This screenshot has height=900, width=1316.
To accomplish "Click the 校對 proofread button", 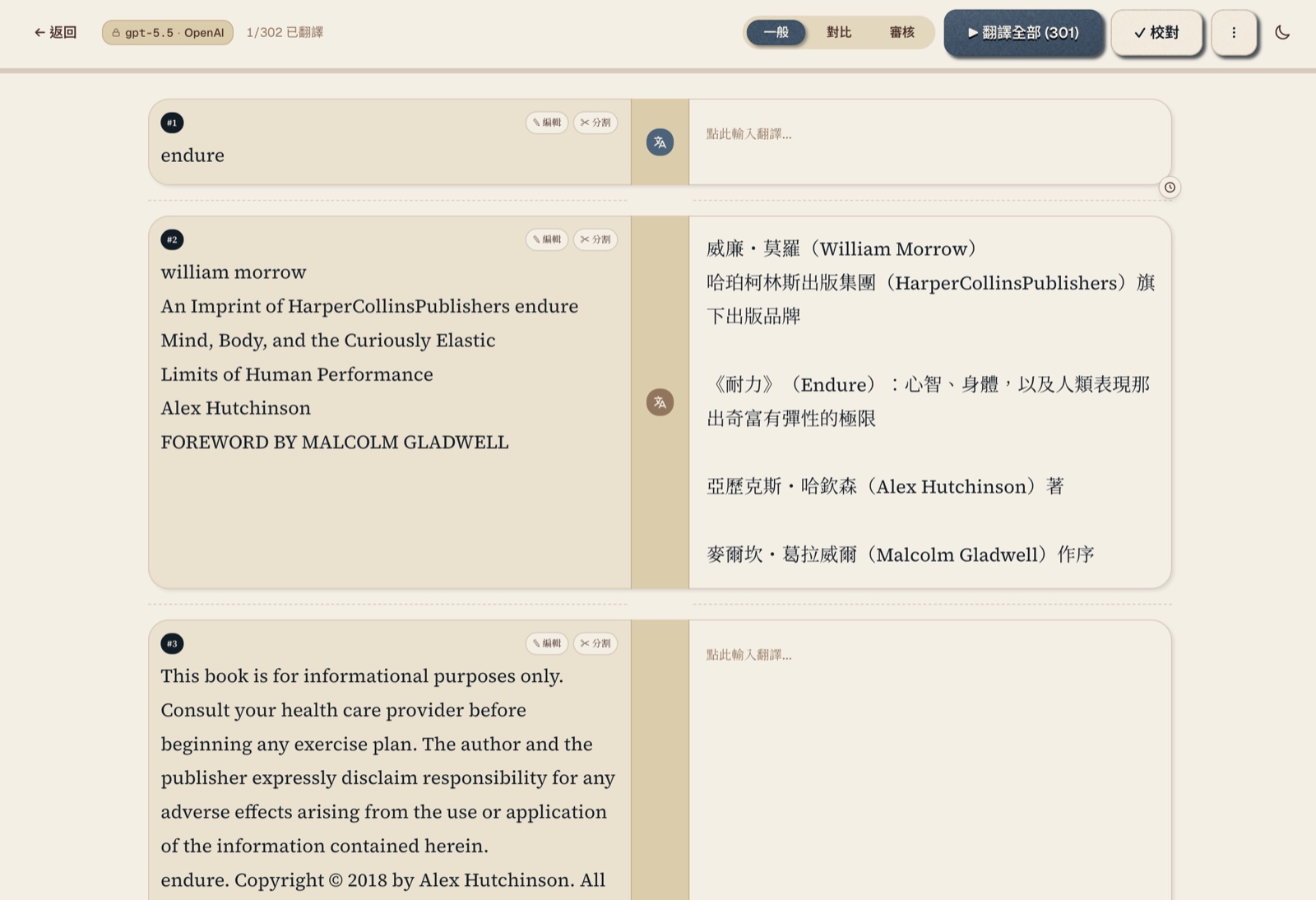I will (x=1156, y=33).
